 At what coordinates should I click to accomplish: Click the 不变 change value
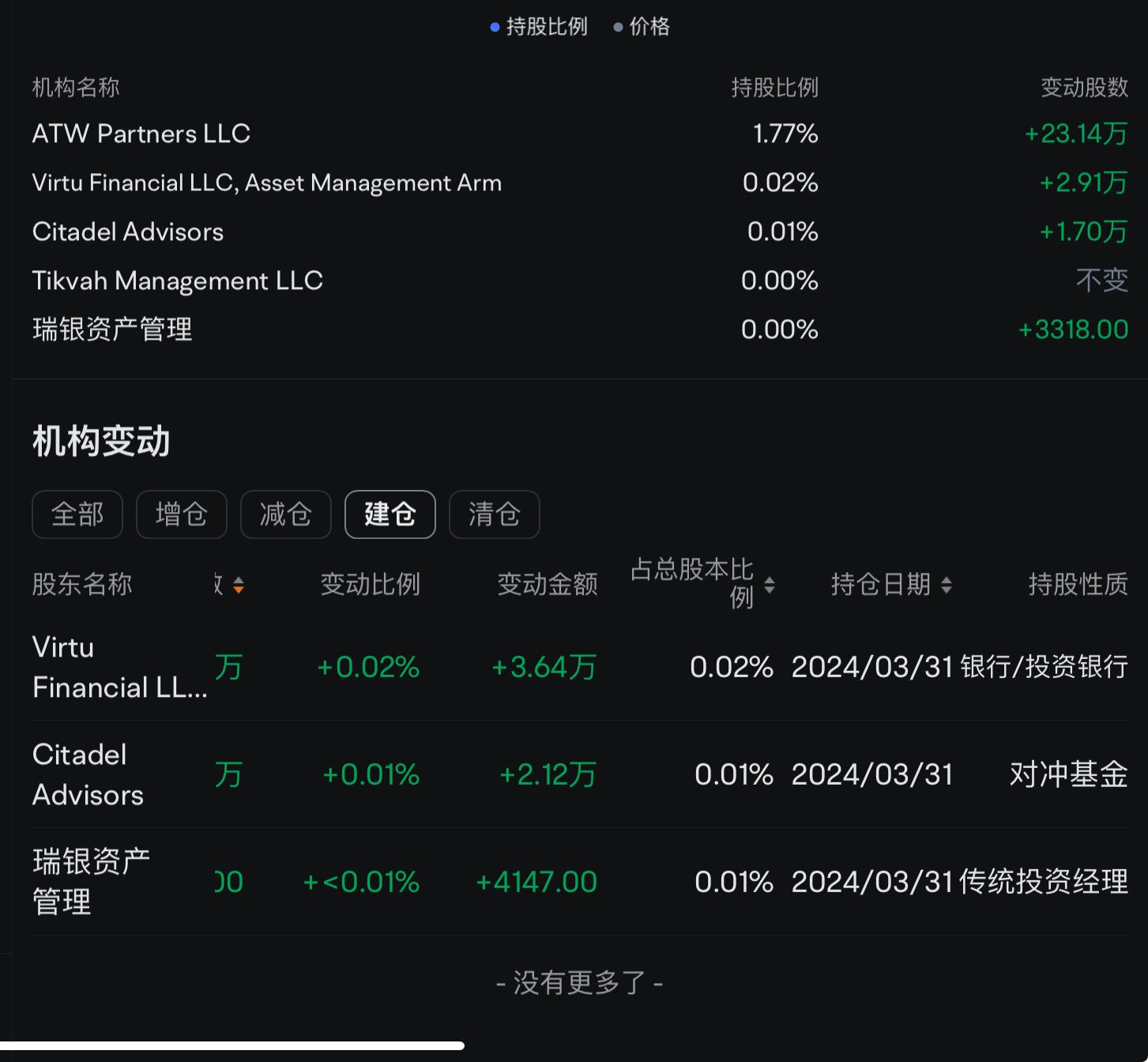point(1102,281)
